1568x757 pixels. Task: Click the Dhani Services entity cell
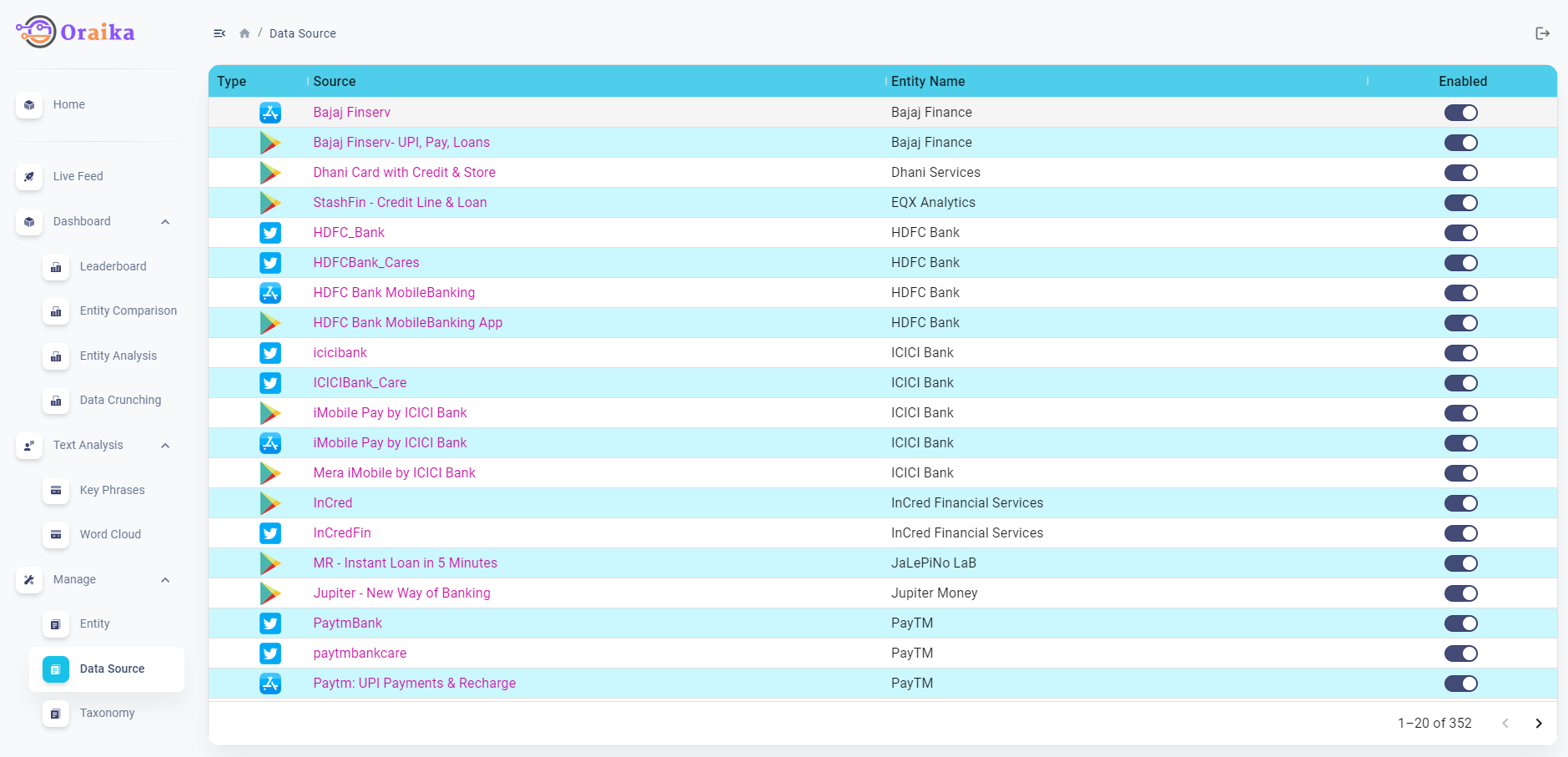935,172
